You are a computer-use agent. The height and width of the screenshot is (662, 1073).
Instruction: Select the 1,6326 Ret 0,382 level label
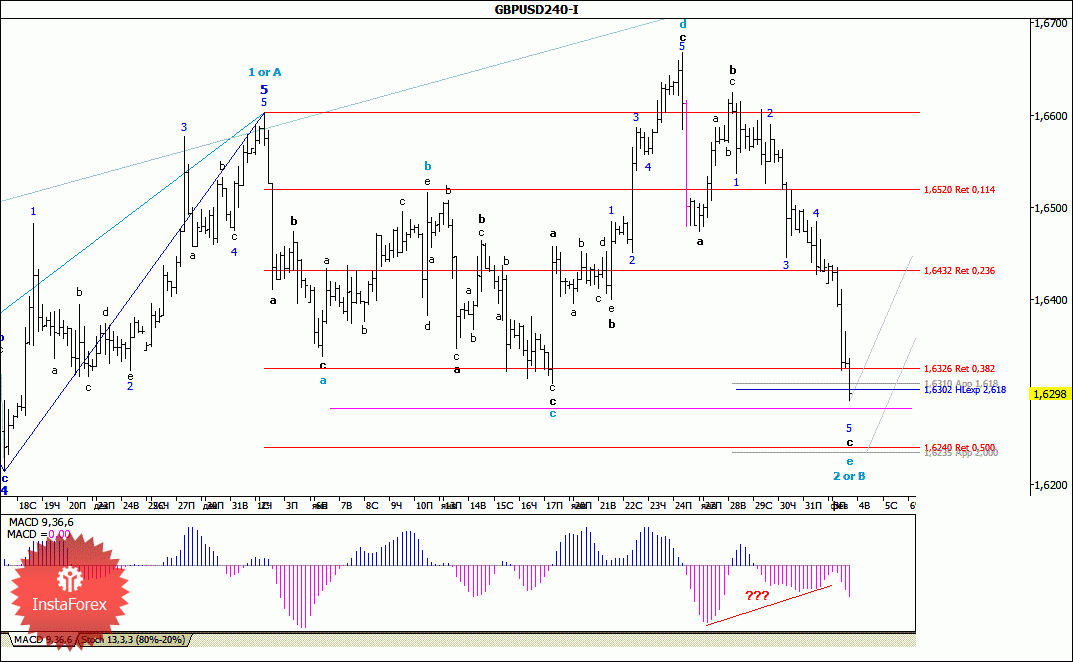pyautogui.click(x=959, y=368)
